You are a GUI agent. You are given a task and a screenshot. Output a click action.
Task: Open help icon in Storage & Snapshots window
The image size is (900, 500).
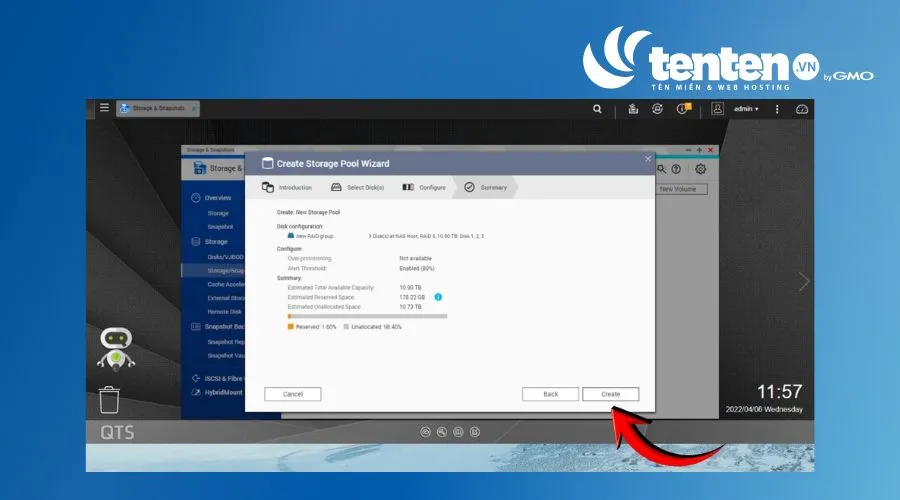coord(677,169)
